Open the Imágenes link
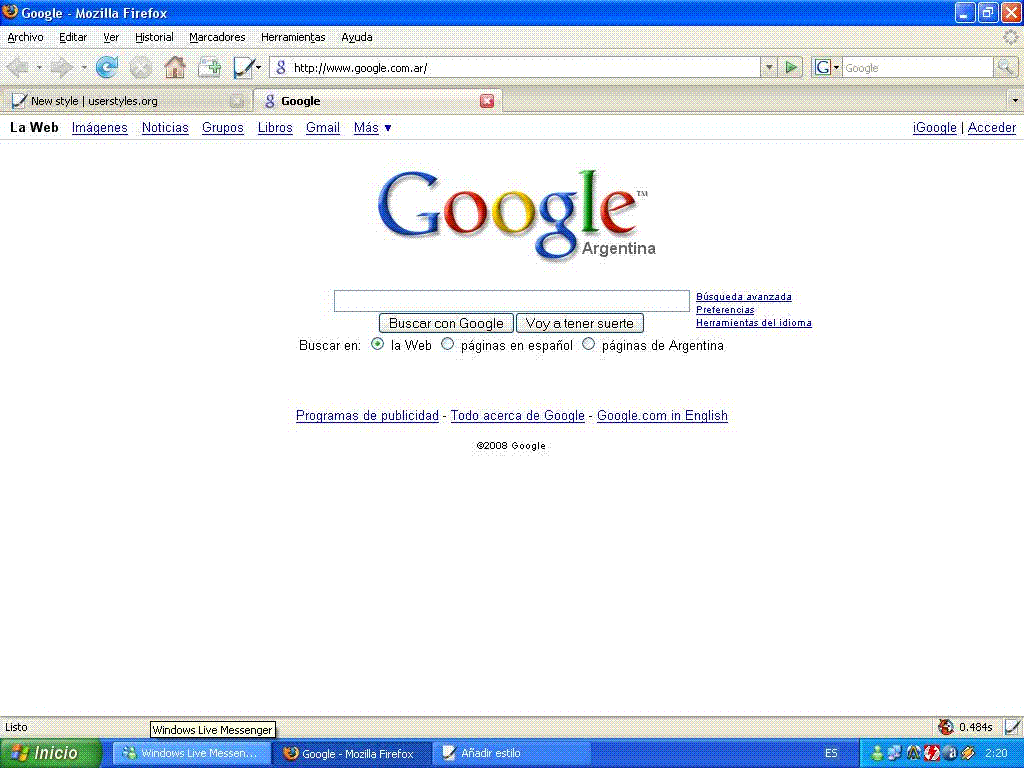Image resolution: width=1024 pixels, height=768 pixels. (99, 127)
